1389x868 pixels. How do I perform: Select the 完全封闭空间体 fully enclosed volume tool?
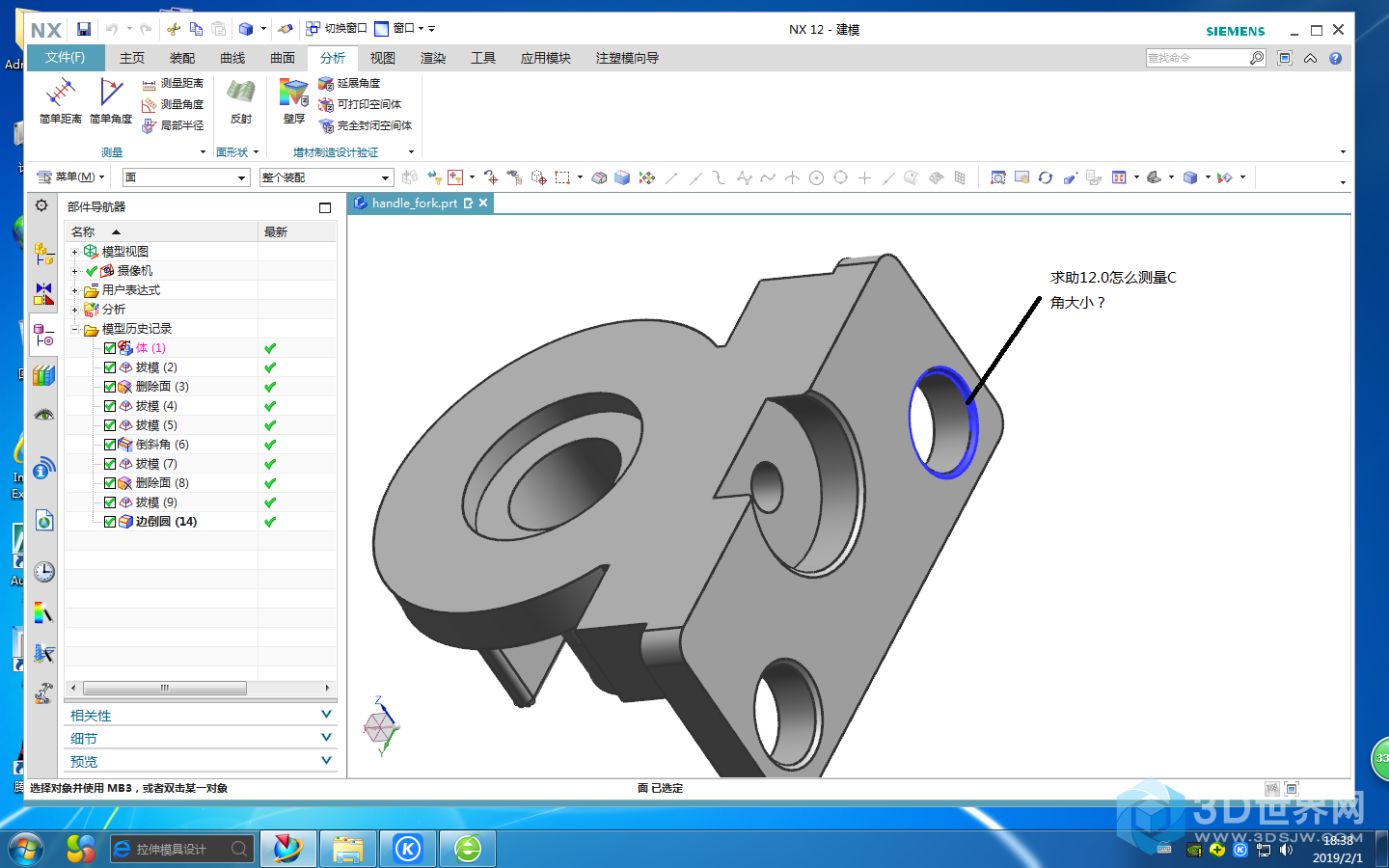[x=366, y=125]
